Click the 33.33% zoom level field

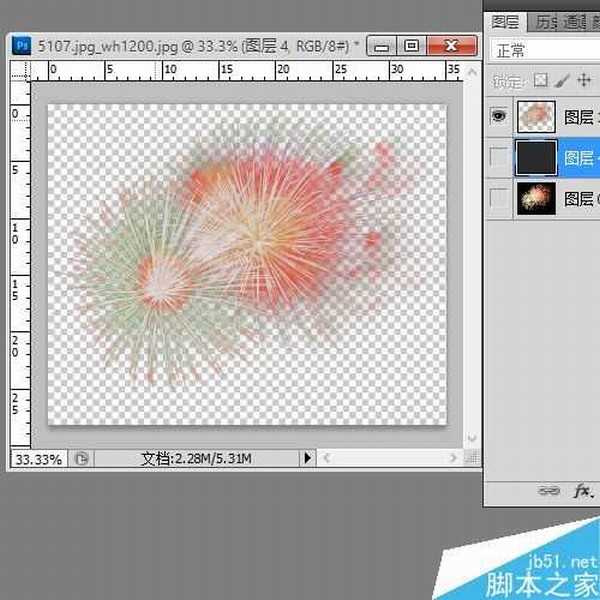37,458
